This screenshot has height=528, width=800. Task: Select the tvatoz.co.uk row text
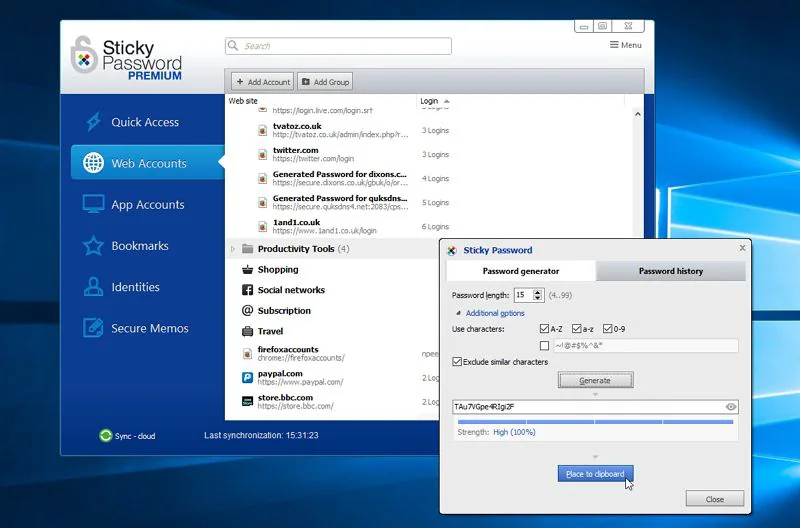click(x=340, y=130)
